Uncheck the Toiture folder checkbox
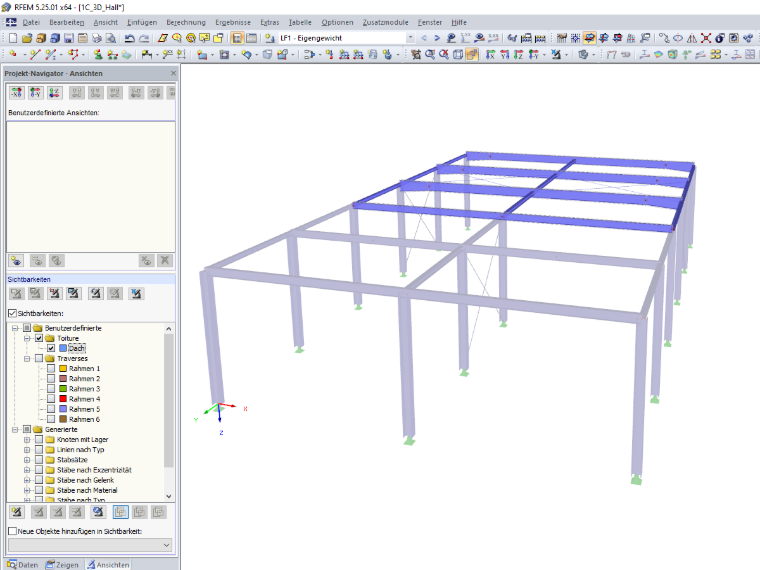 click(39, 338)
